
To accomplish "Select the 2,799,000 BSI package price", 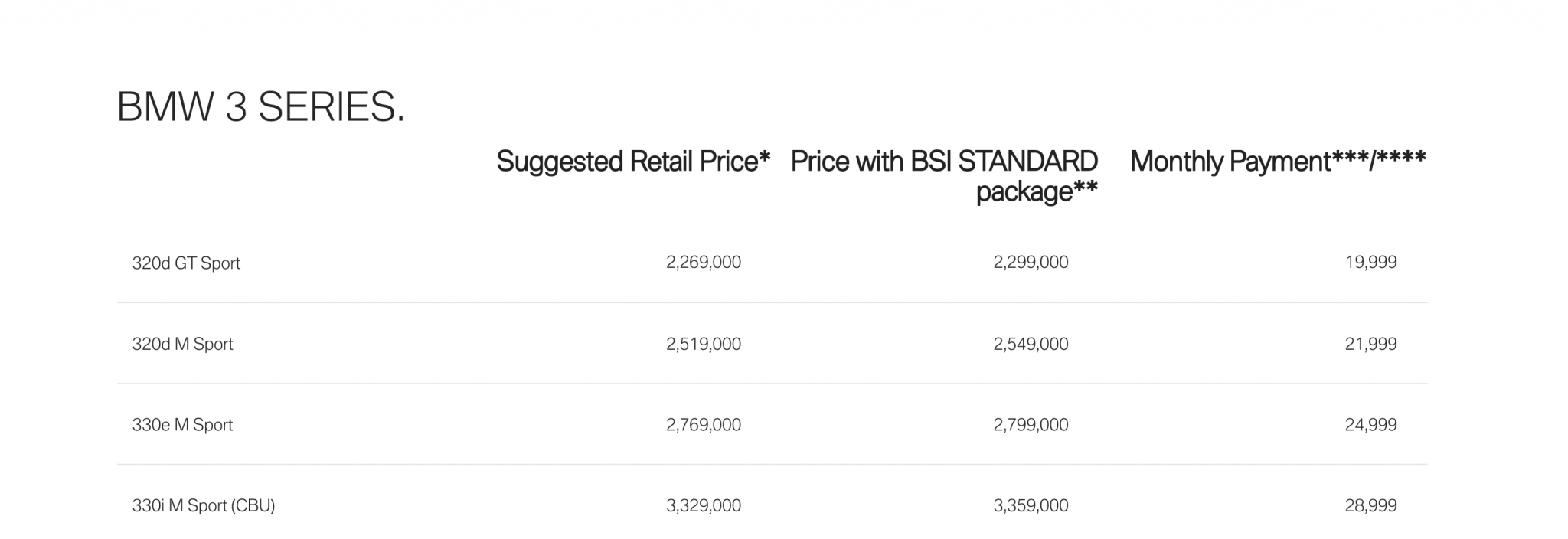I will 1031,425.
